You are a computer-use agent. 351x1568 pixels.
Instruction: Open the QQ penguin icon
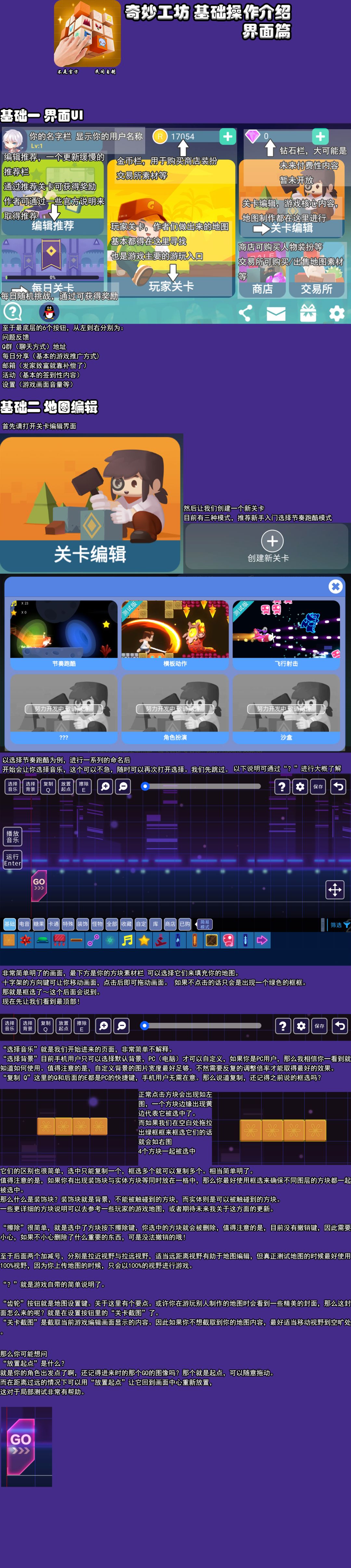point(49,312)
